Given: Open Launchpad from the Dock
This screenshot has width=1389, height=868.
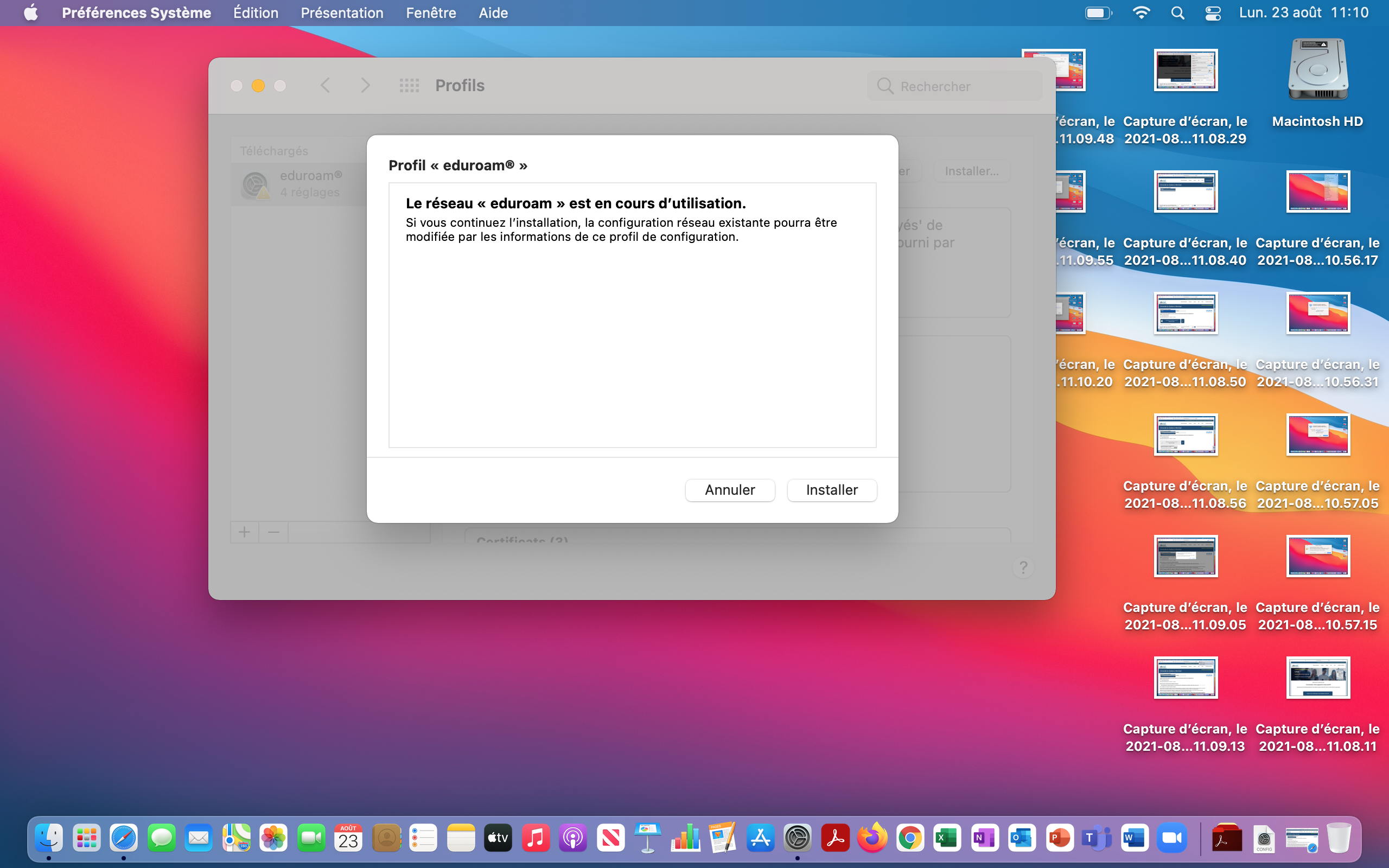Looking at the screenshot, I should pos(87,838).
